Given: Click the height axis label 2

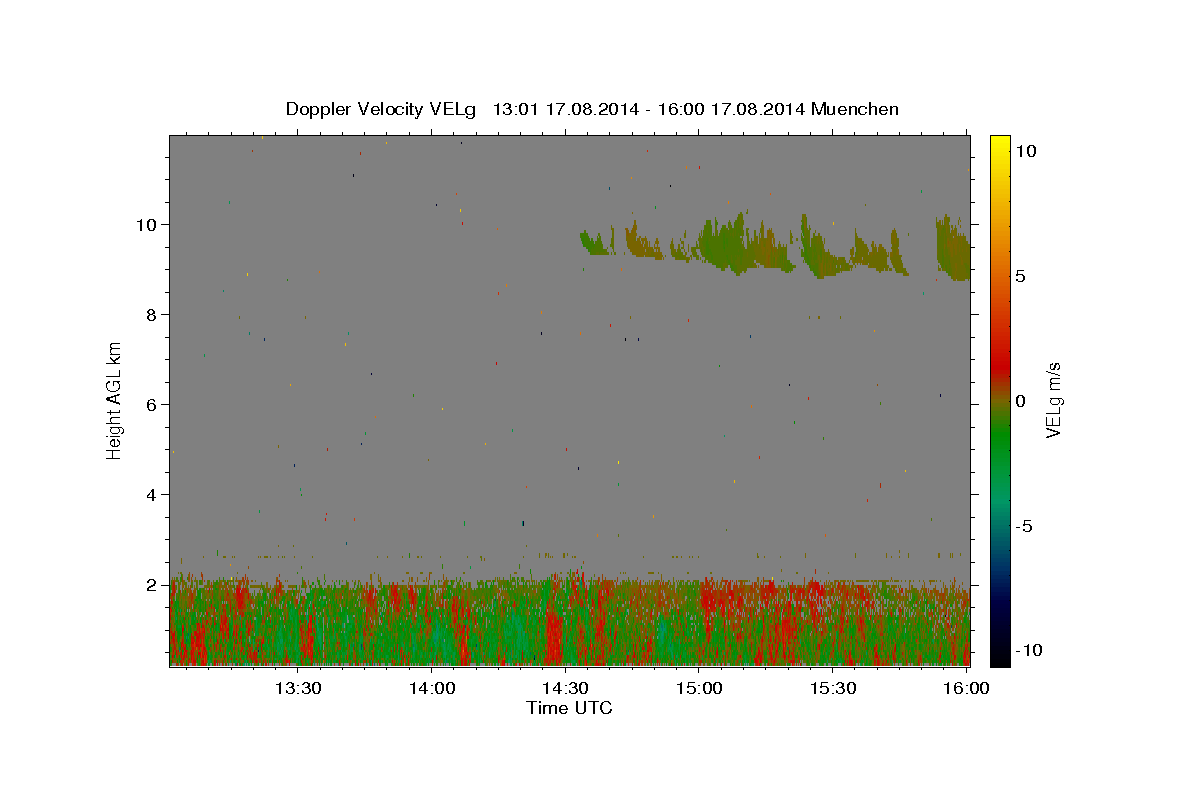Looking at the screenshot, I should pos(153,584).
